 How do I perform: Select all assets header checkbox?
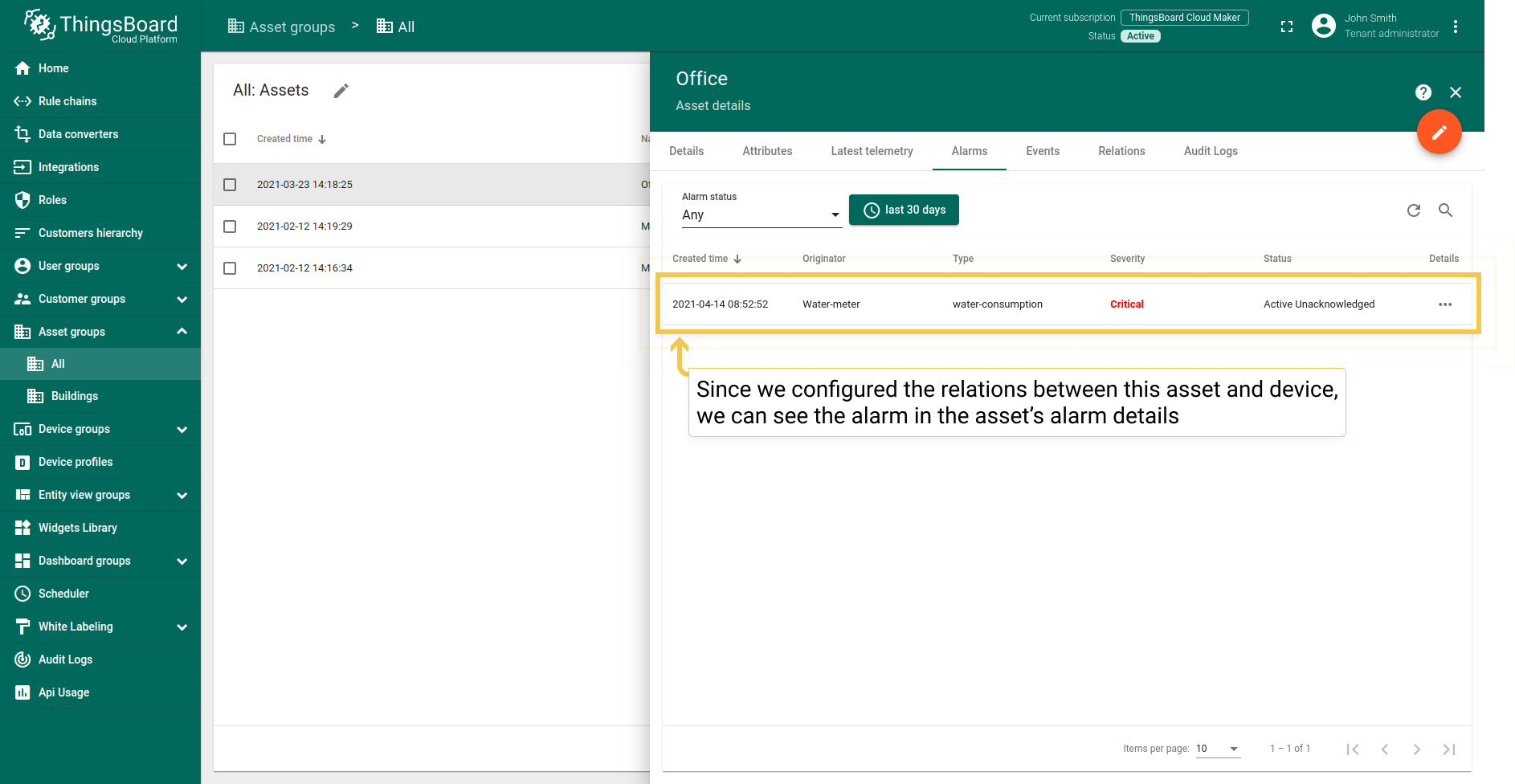pos(230,139)
